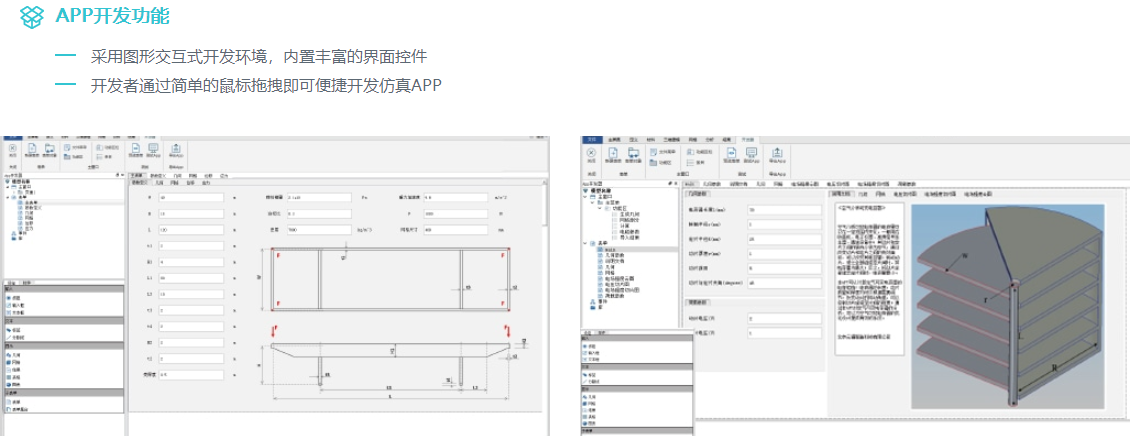The width and height of the screenshot is (1132, 438).
Task: Click the 电容器长度L(mm) input field
Action: pyautogui.click(x=785, y=209)
